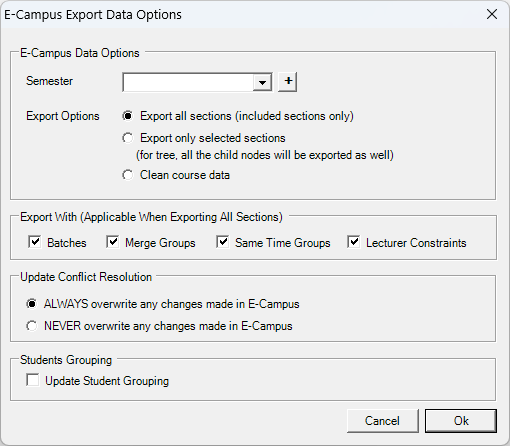Uncheck the Batches checkbox
Viewport: 510px width, 446px height.
coord(35,242)
